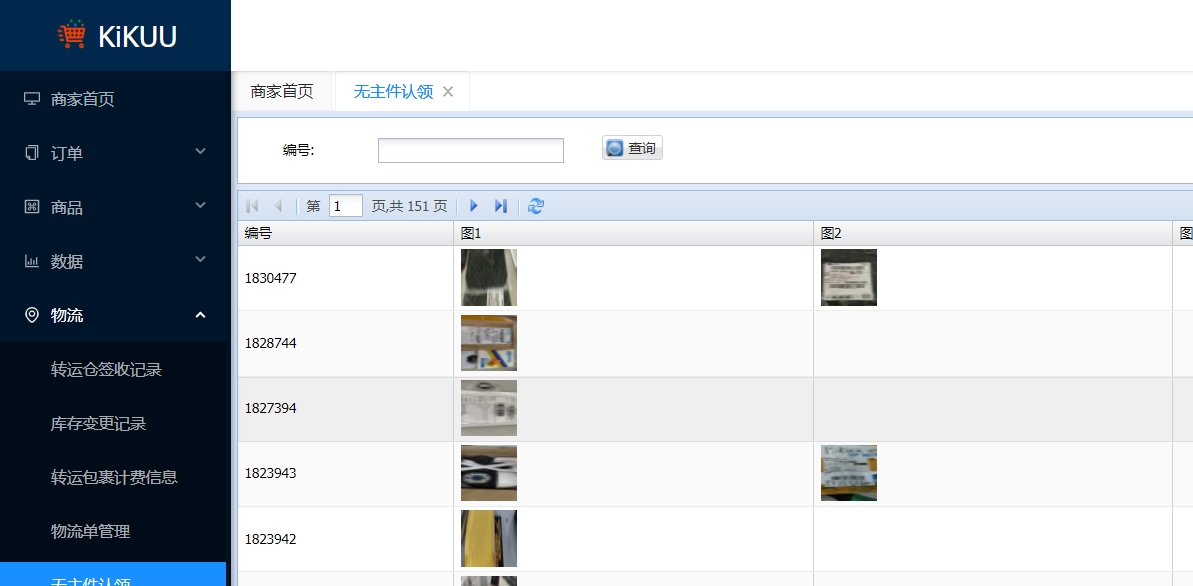Click the 商品 icon in sidebar
This screenshot has height=586, width=1193.
[32, 207]
